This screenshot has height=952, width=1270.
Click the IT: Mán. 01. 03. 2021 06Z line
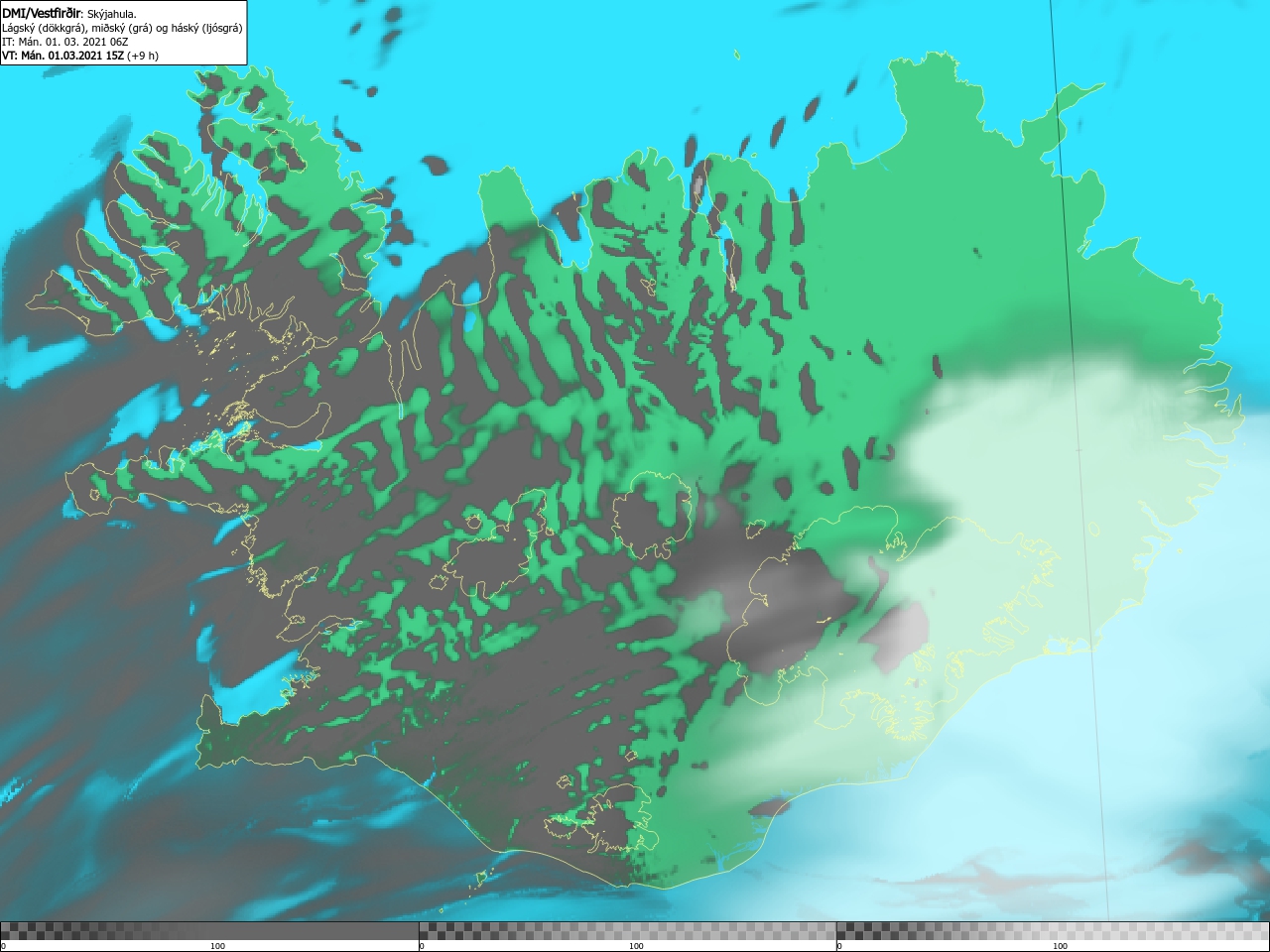point(64,42)
